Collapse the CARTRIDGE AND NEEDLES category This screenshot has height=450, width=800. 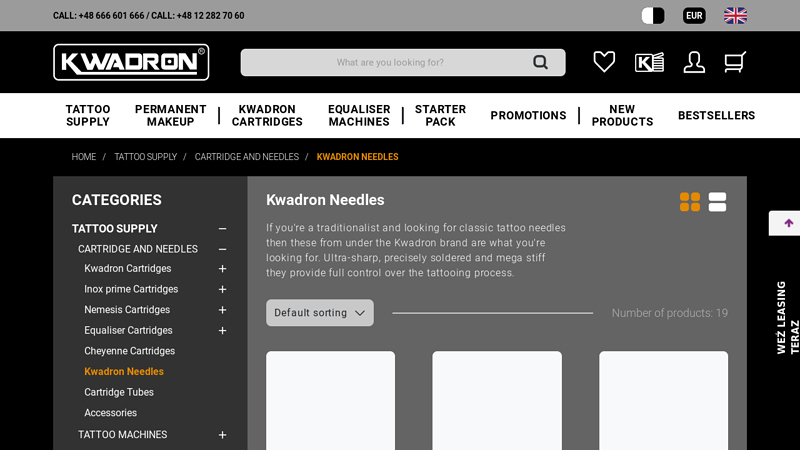coord(222,249)
